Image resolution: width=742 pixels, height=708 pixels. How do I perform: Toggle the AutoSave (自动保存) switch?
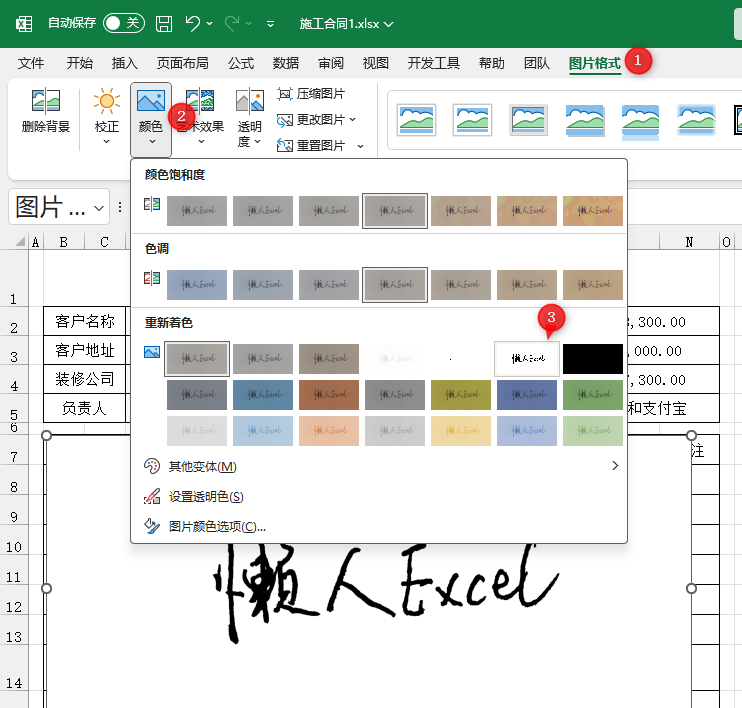coord(124,23)
